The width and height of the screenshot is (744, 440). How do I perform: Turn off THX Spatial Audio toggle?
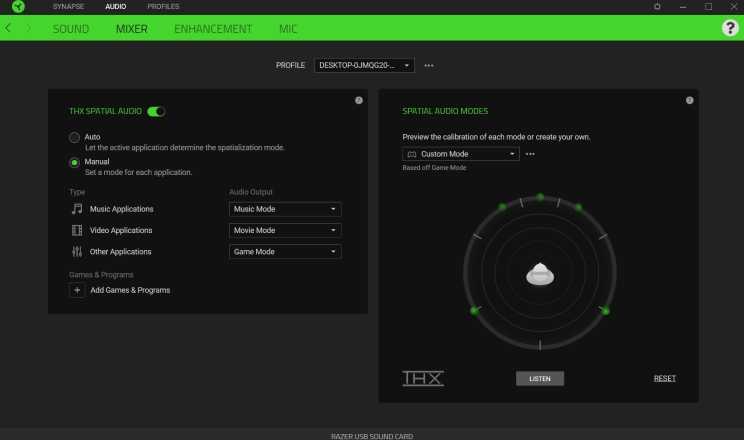[156, 111]
